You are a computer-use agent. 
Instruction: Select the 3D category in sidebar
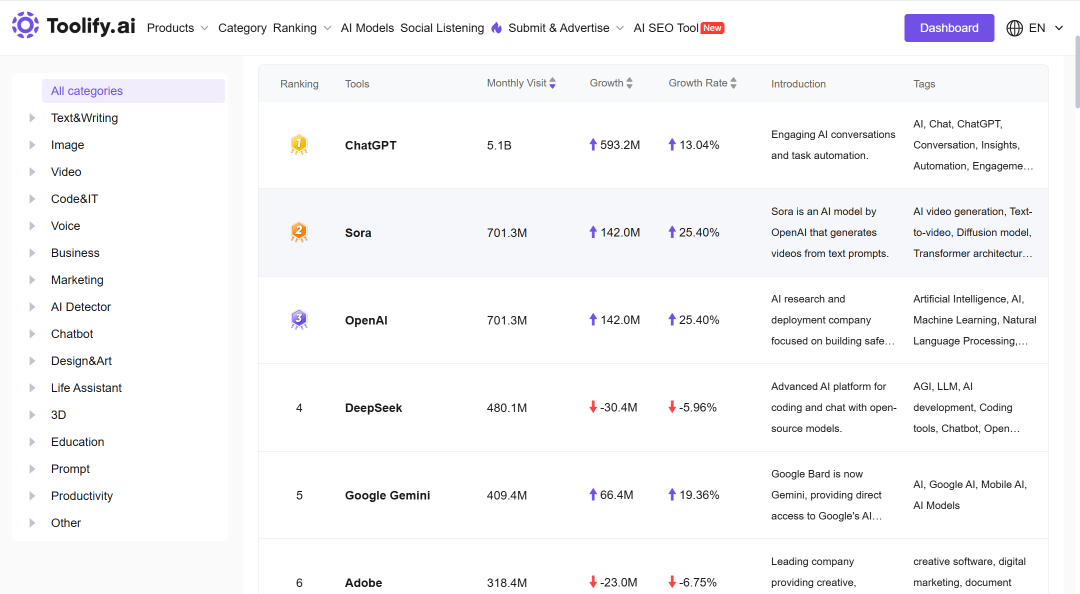tap(59, 415)
